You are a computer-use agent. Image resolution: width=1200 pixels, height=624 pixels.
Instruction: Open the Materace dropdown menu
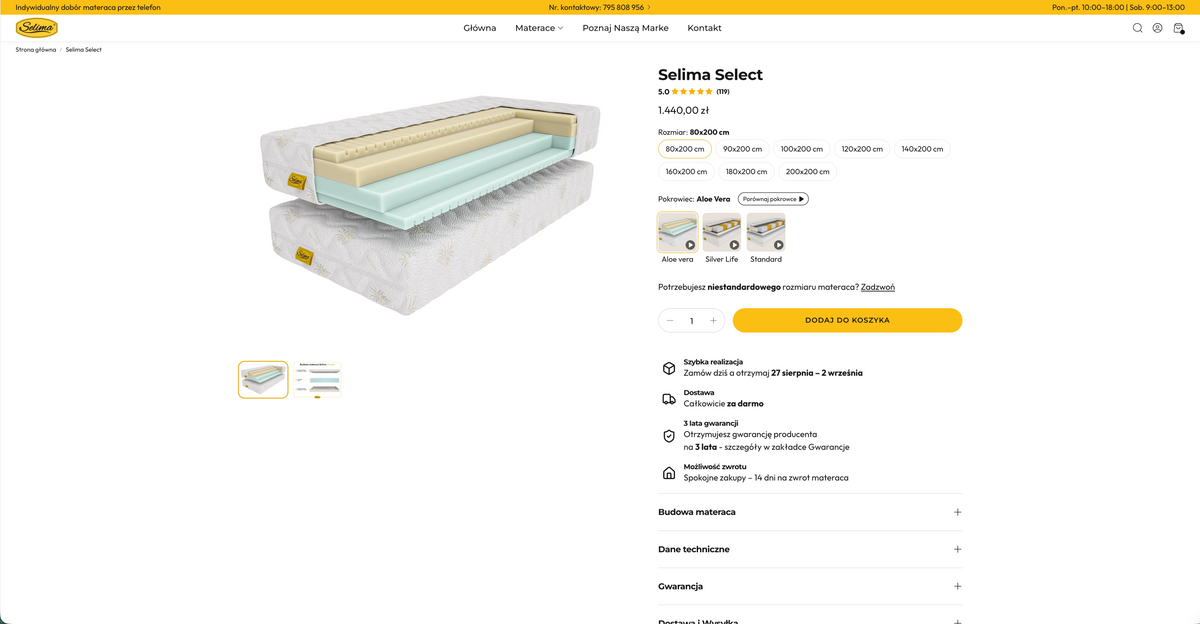pyautogui.click(x=539, y=28)
